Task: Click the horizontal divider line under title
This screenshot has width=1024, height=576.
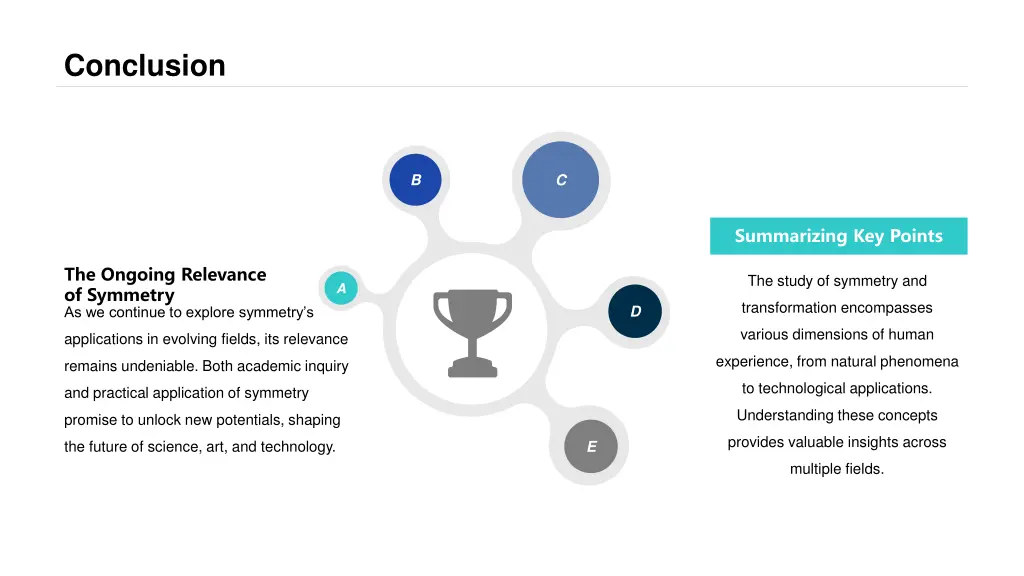Action: 512,86
